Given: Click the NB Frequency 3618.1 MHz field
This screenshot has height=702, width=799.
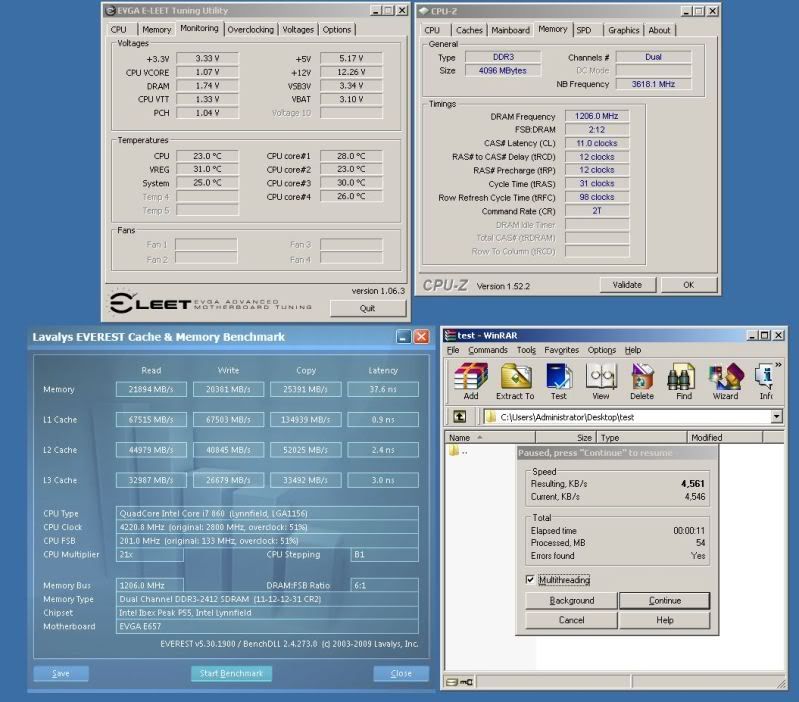Looking at the screenshot, I should (653, 84).
